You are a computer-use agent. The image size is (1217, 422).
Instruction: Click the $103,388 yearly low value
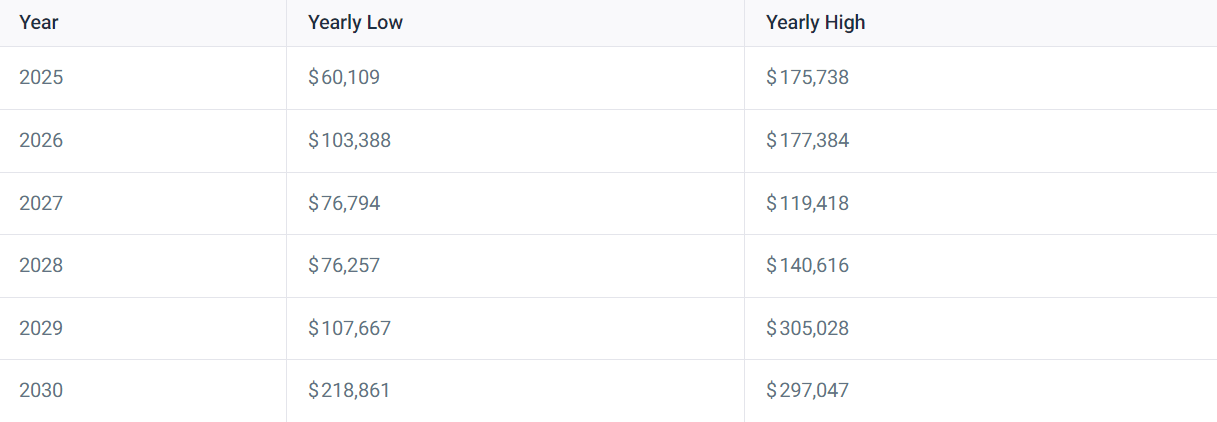(x=349, y=140)
